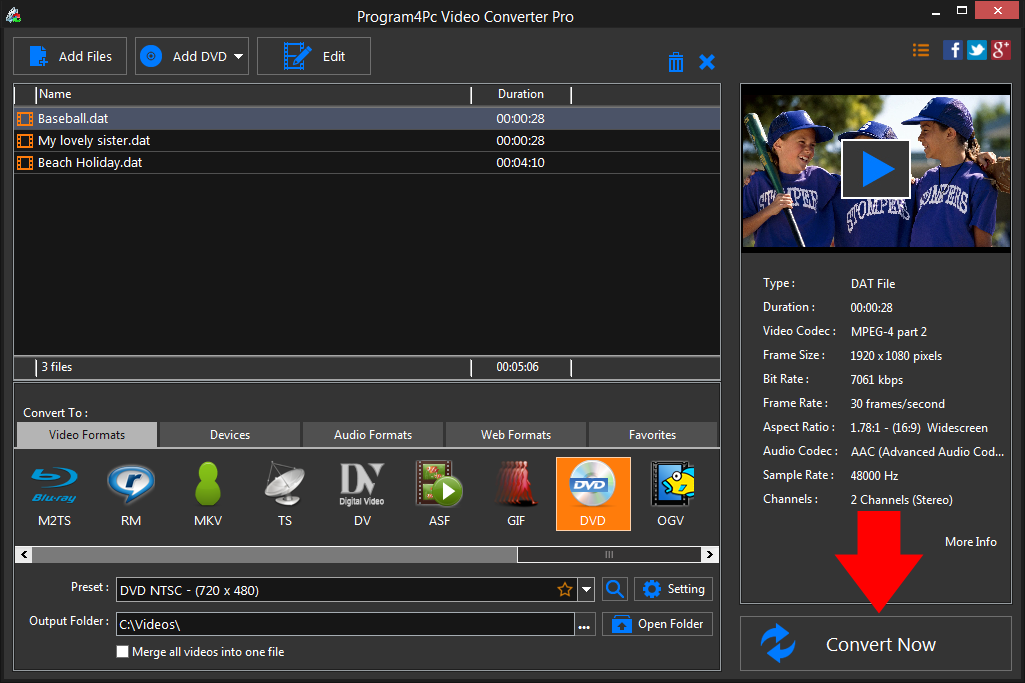
Task: Enable Merge all videos into one file
Action: 123,652
